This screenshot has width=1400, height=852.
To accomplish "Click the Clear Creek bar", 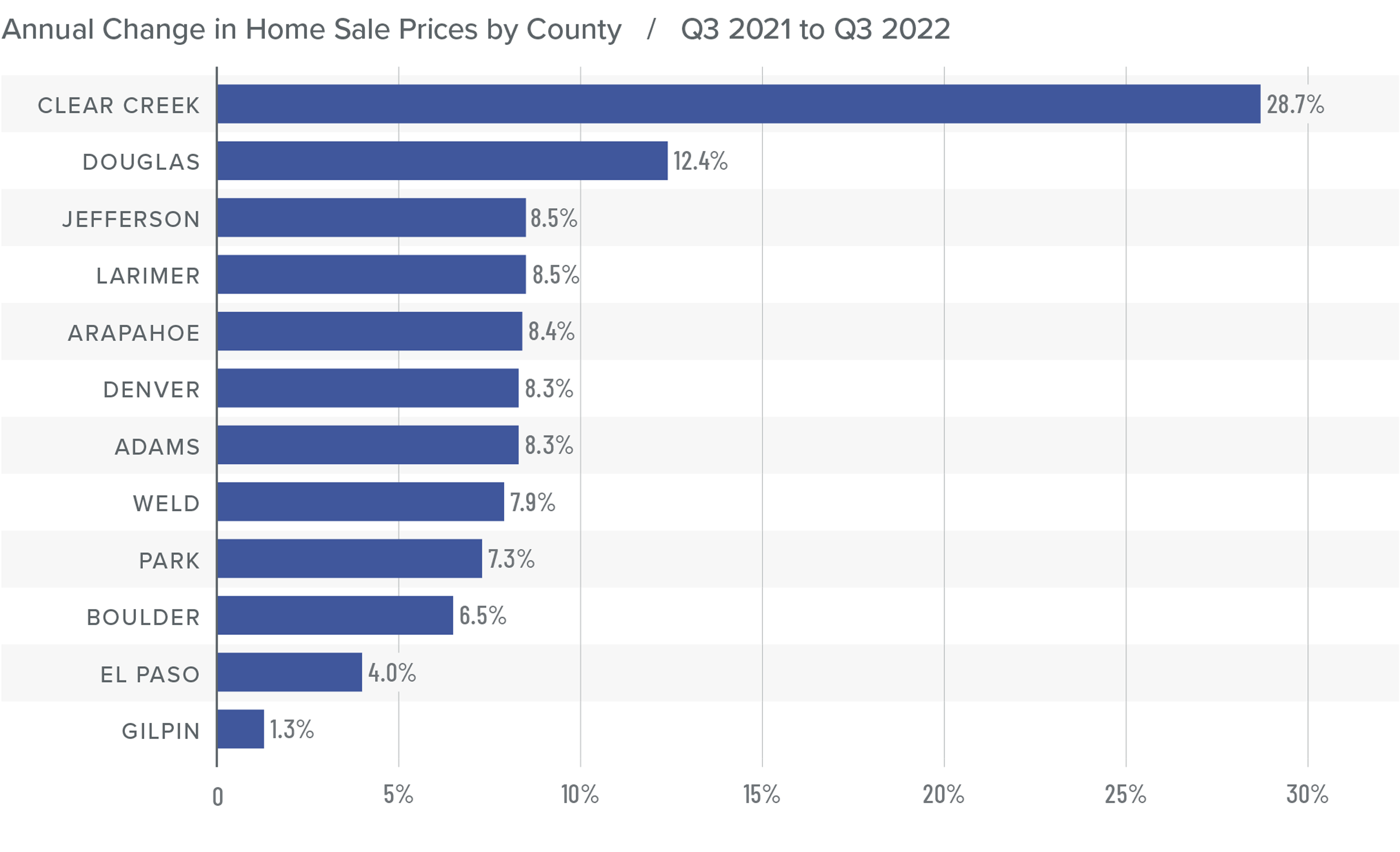I will (738, 104).
